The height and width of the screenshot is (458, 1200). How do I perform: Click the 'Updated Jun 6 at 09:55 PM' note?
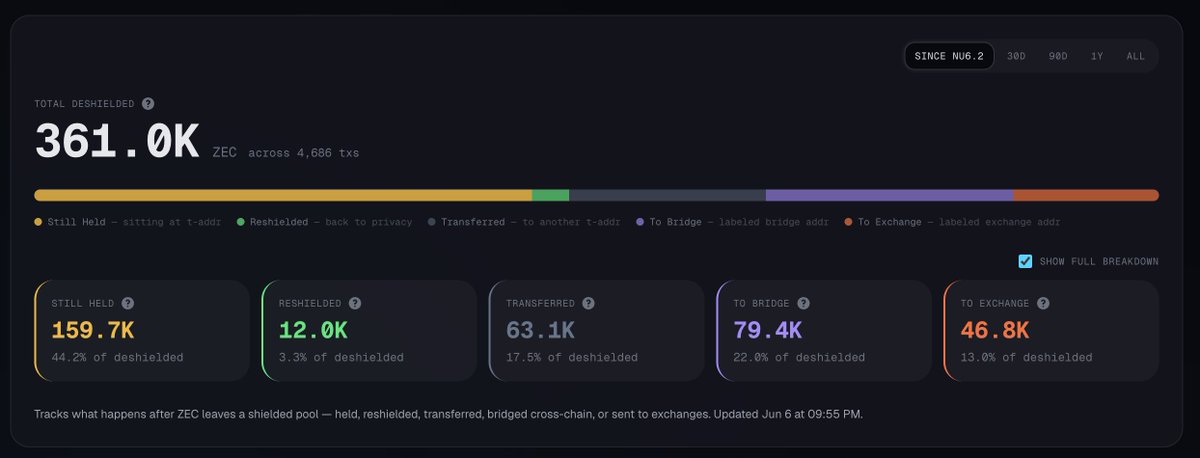click(x=788, y=413)
